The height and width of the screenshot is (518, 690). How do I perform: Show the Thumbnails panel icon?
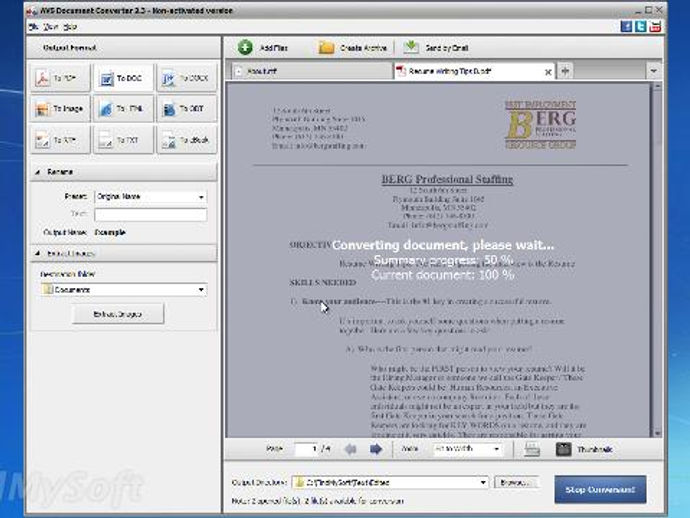point(564,449)
